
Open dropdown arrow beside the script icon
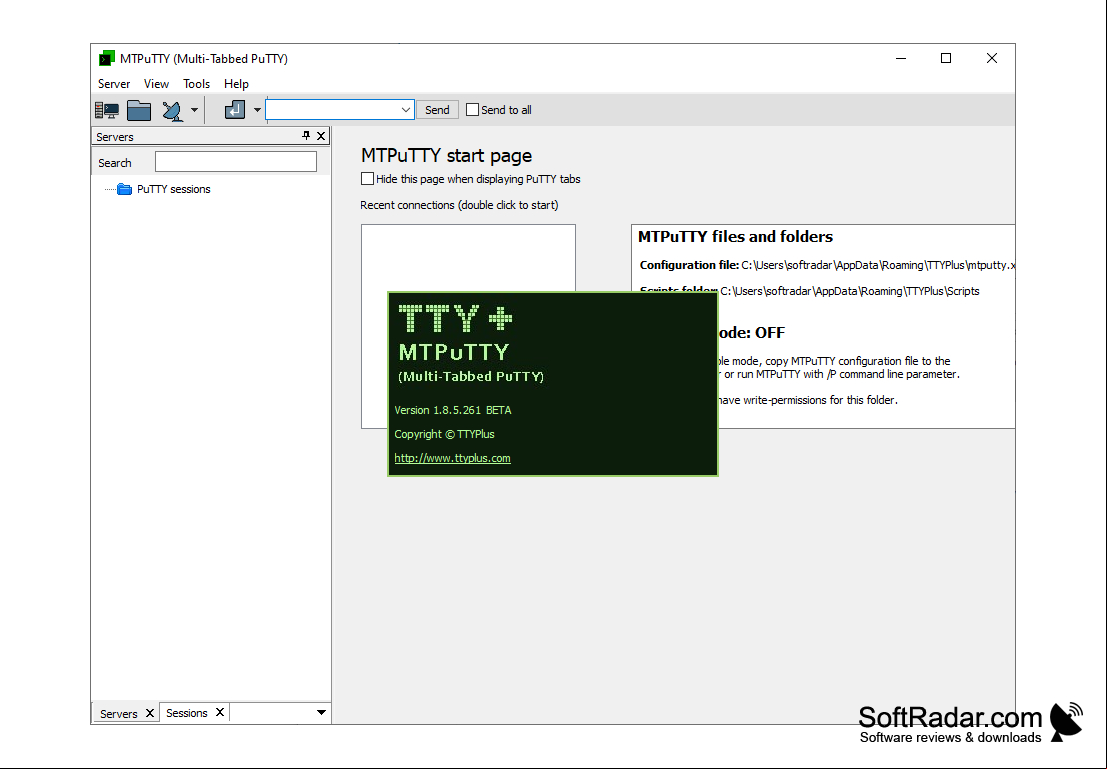(x=257, y=110)
